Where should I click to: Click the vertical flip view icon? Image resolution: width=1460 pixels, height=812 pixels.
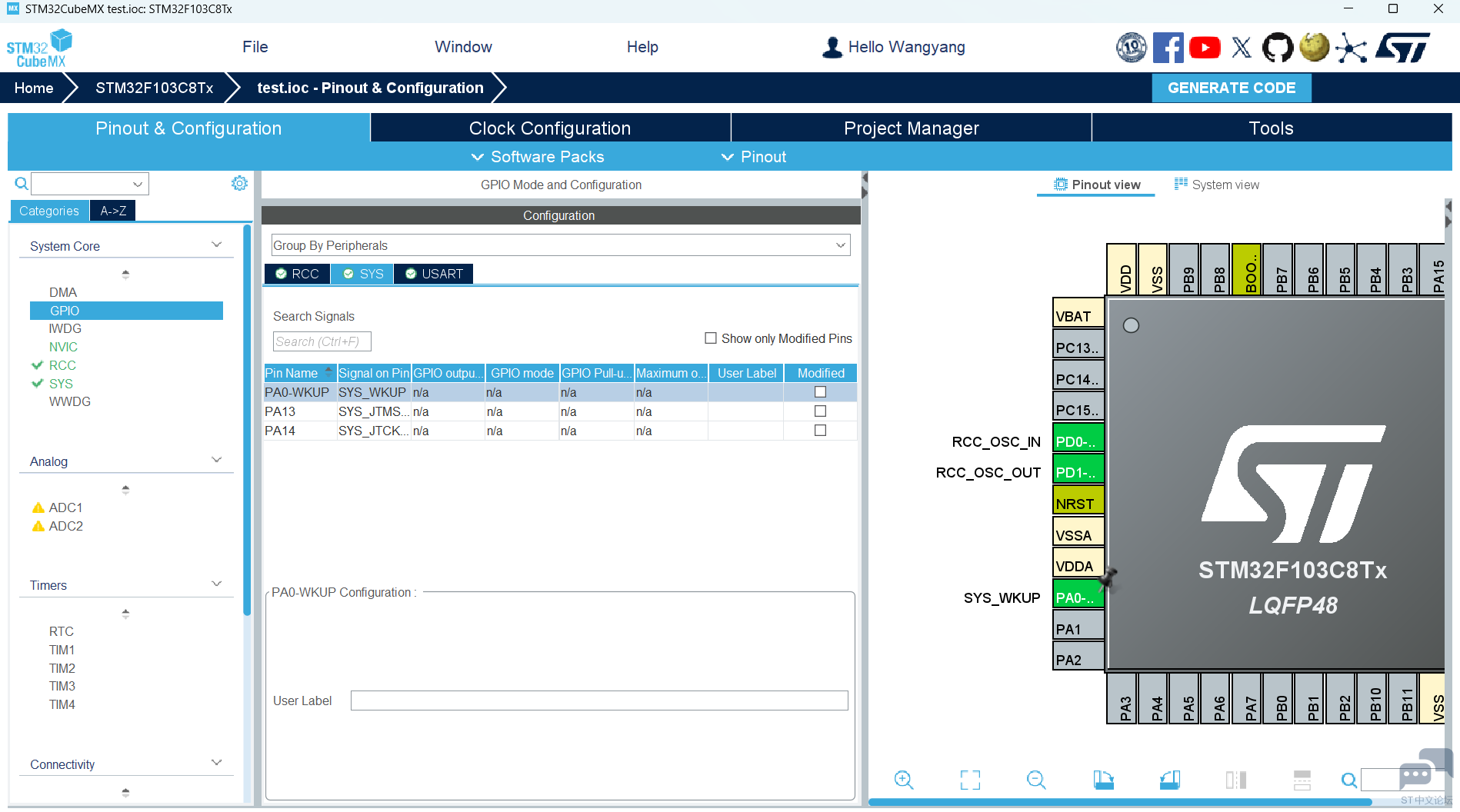[x=1302, y=780]
